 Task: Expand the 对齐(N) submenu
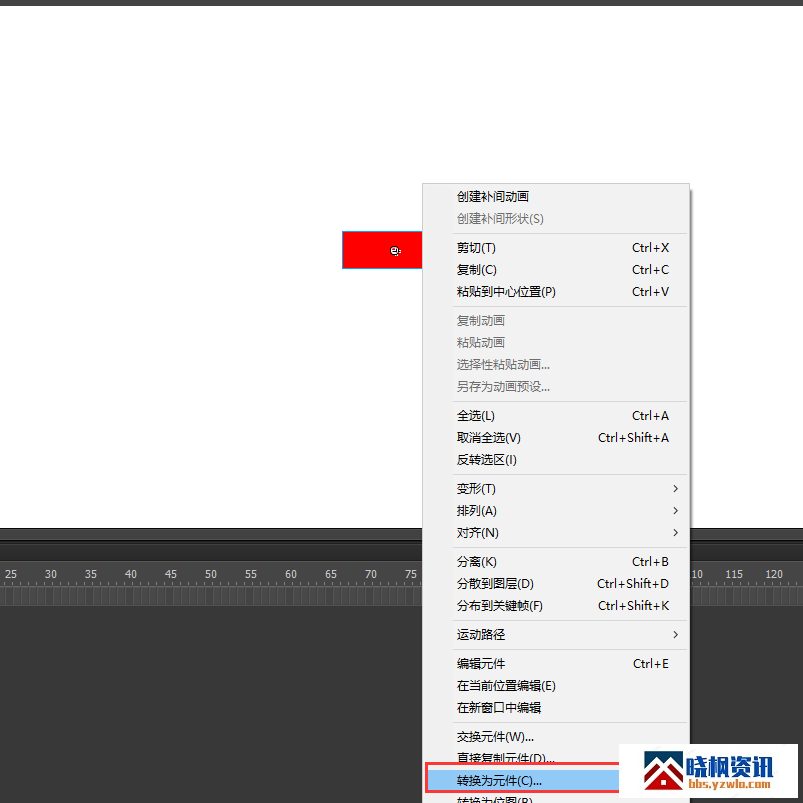pos(556,533)
